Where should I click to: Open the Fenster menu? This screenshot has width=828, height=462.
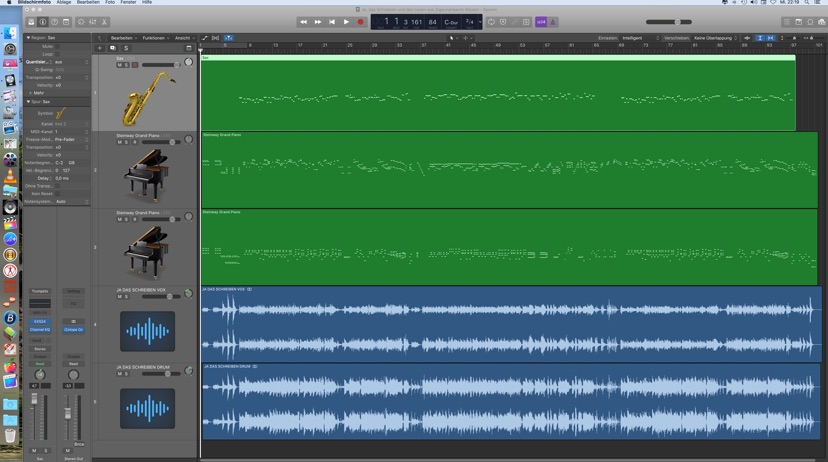[128, 2]
